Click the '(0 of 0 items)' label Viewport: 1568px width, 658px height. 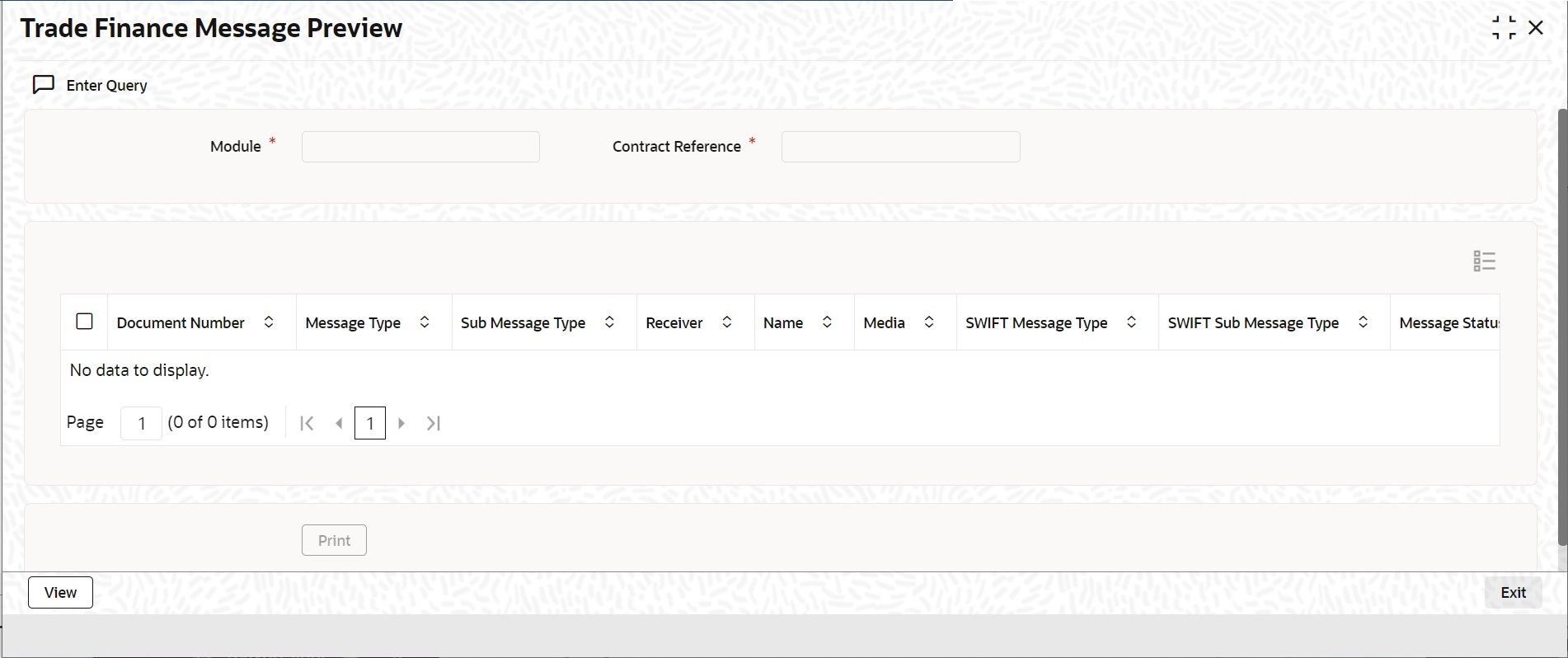click(x=218, y=422)
